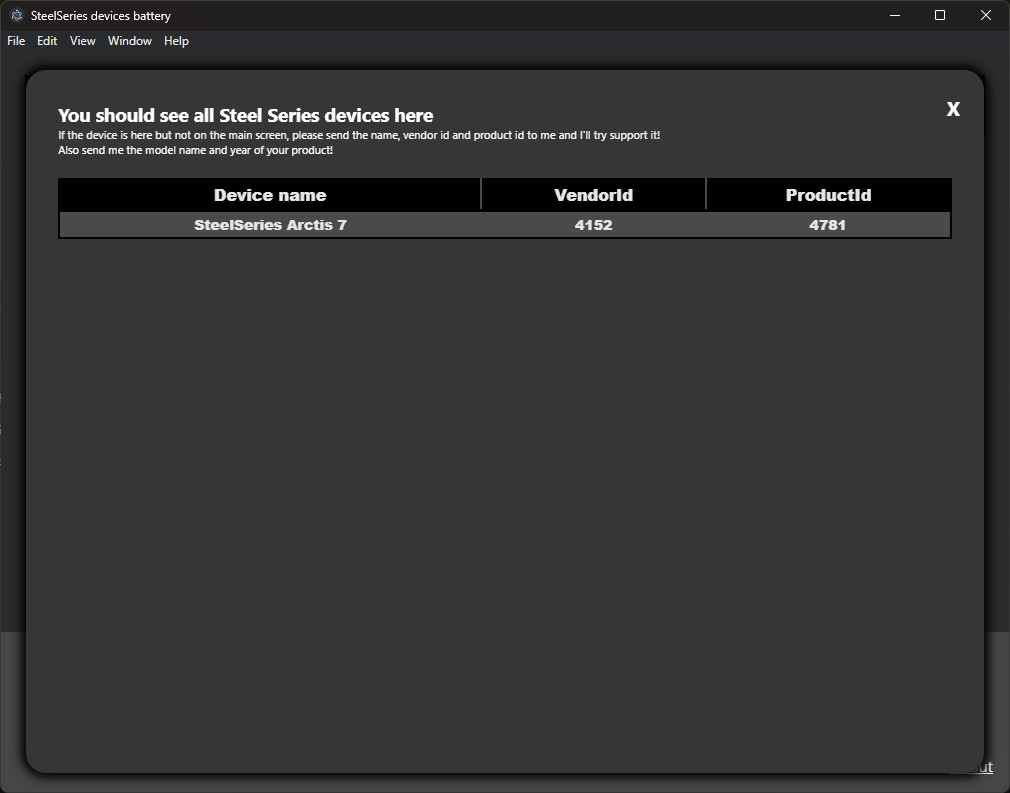The image size is (1010, 793).
Task: Click the product id value 4781
Action: 827,225
